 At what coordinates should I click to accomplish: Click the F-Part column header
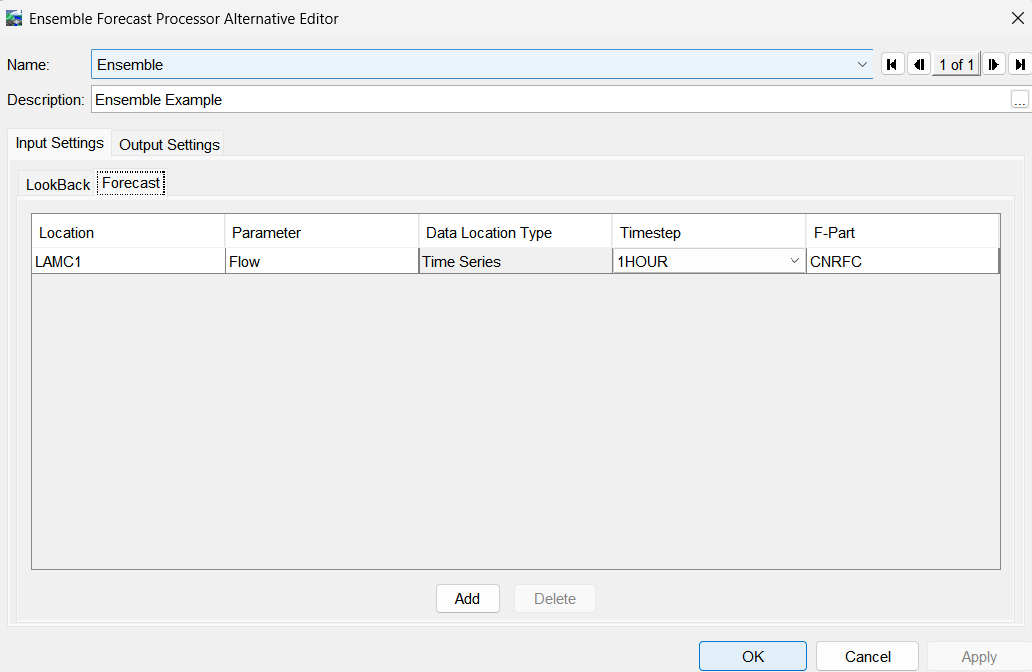pos(902,232)
